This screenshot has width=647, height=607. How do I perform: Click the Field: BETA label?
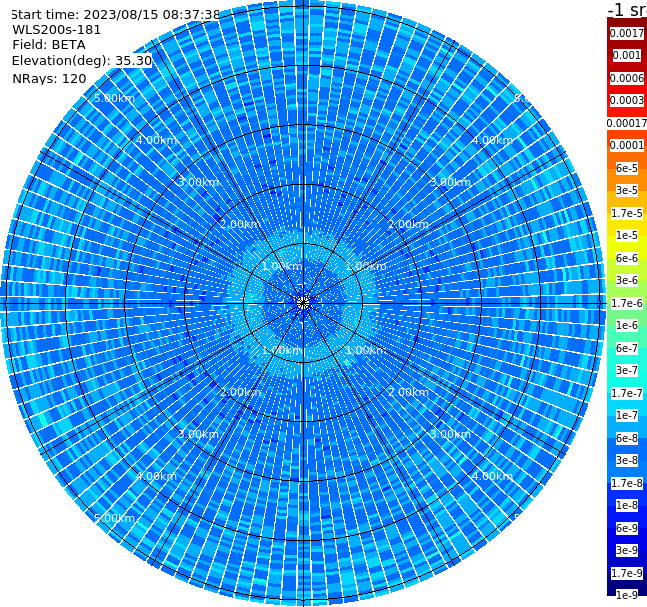pos(49,45)
